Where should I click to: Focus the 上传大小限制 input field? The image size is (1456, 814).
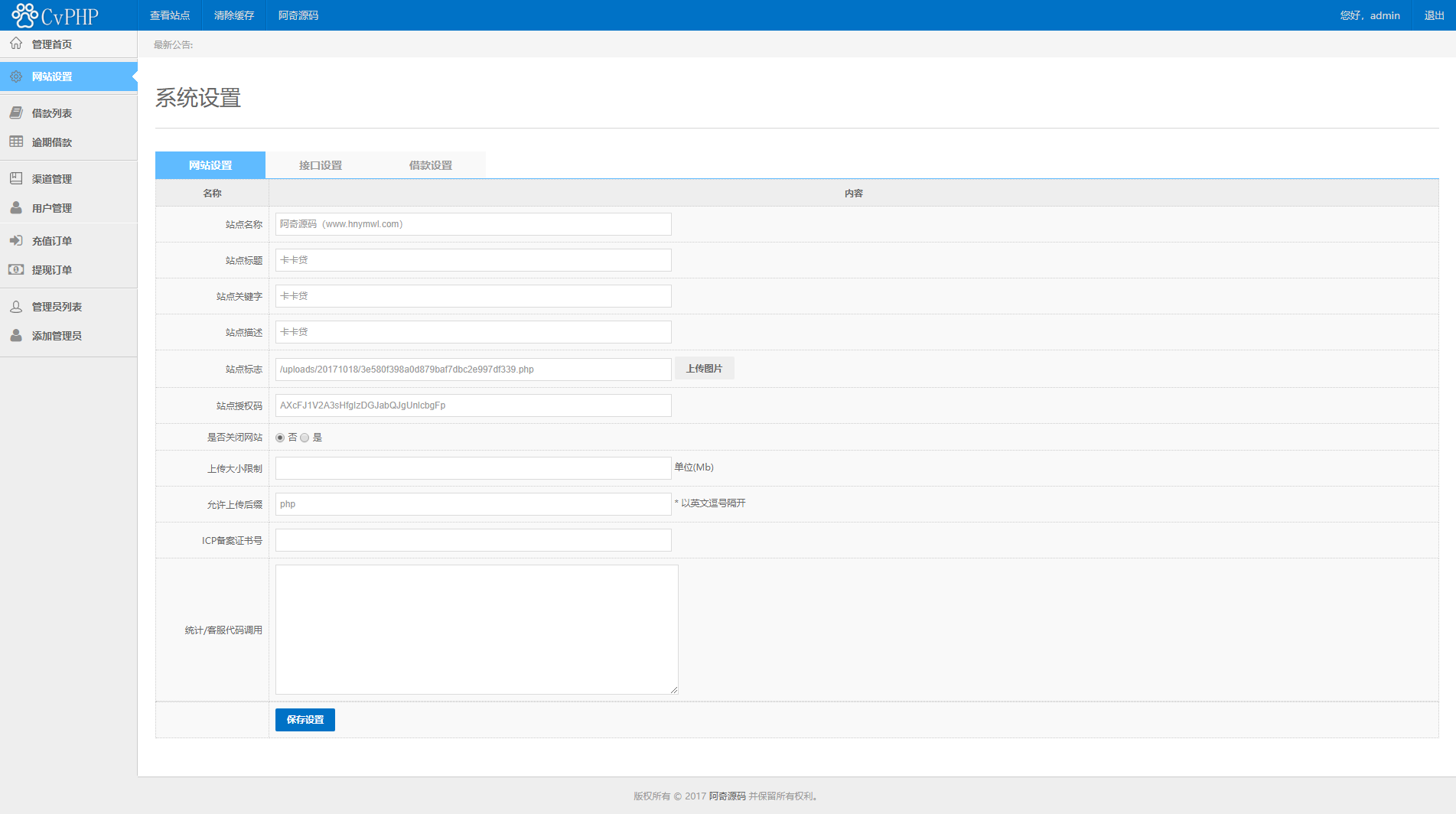(474, 468)
